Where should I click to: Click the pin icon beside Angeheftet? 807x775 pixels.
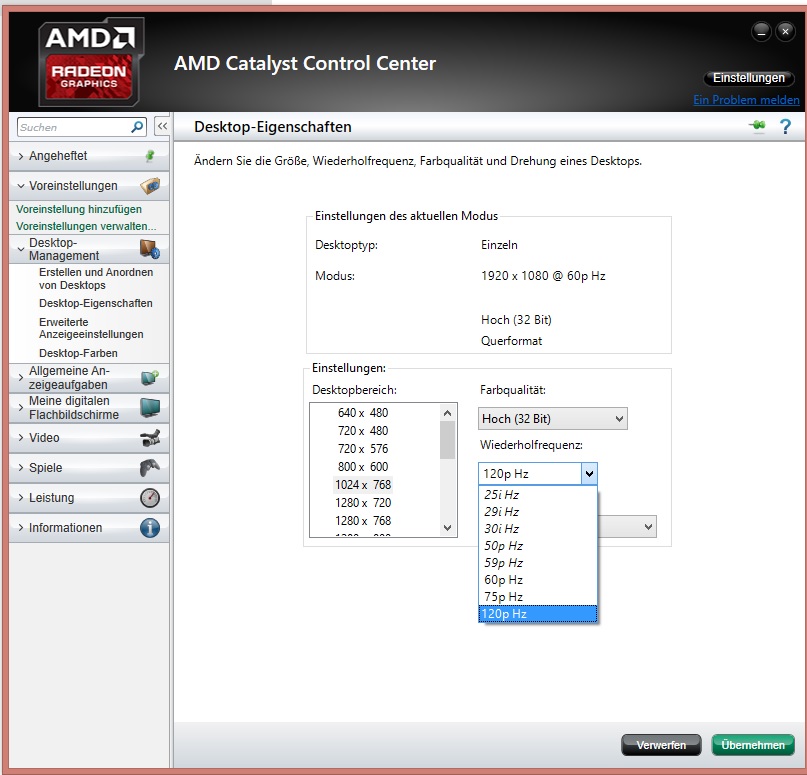tap(150, 155)
